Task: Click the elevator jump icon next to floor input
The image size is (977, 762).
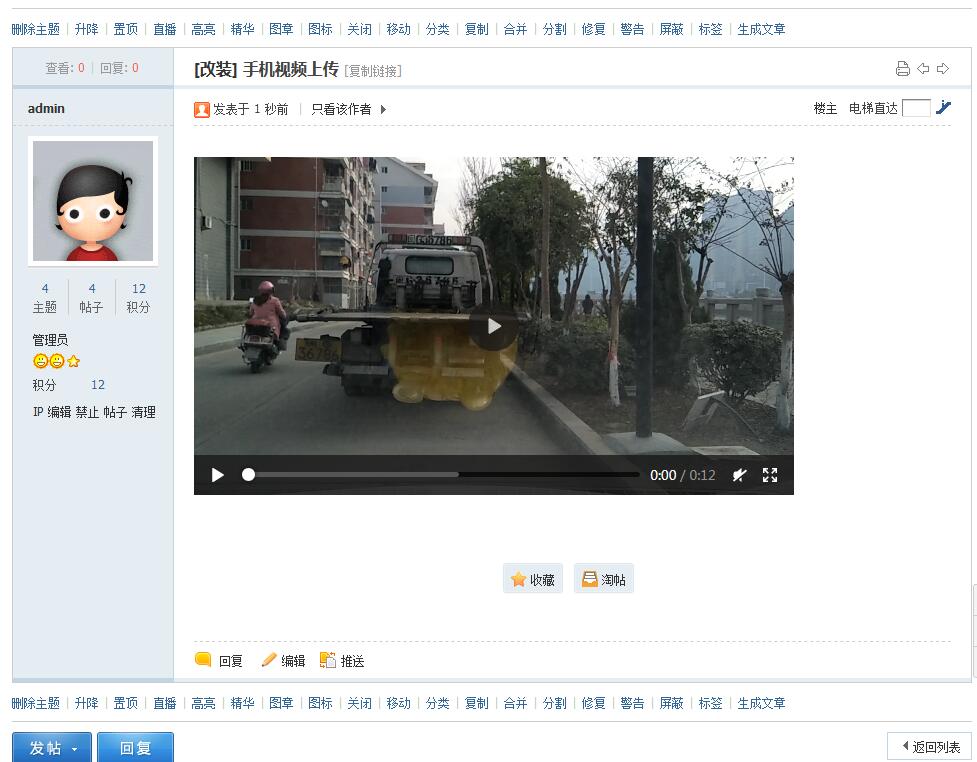Action: 943,108
